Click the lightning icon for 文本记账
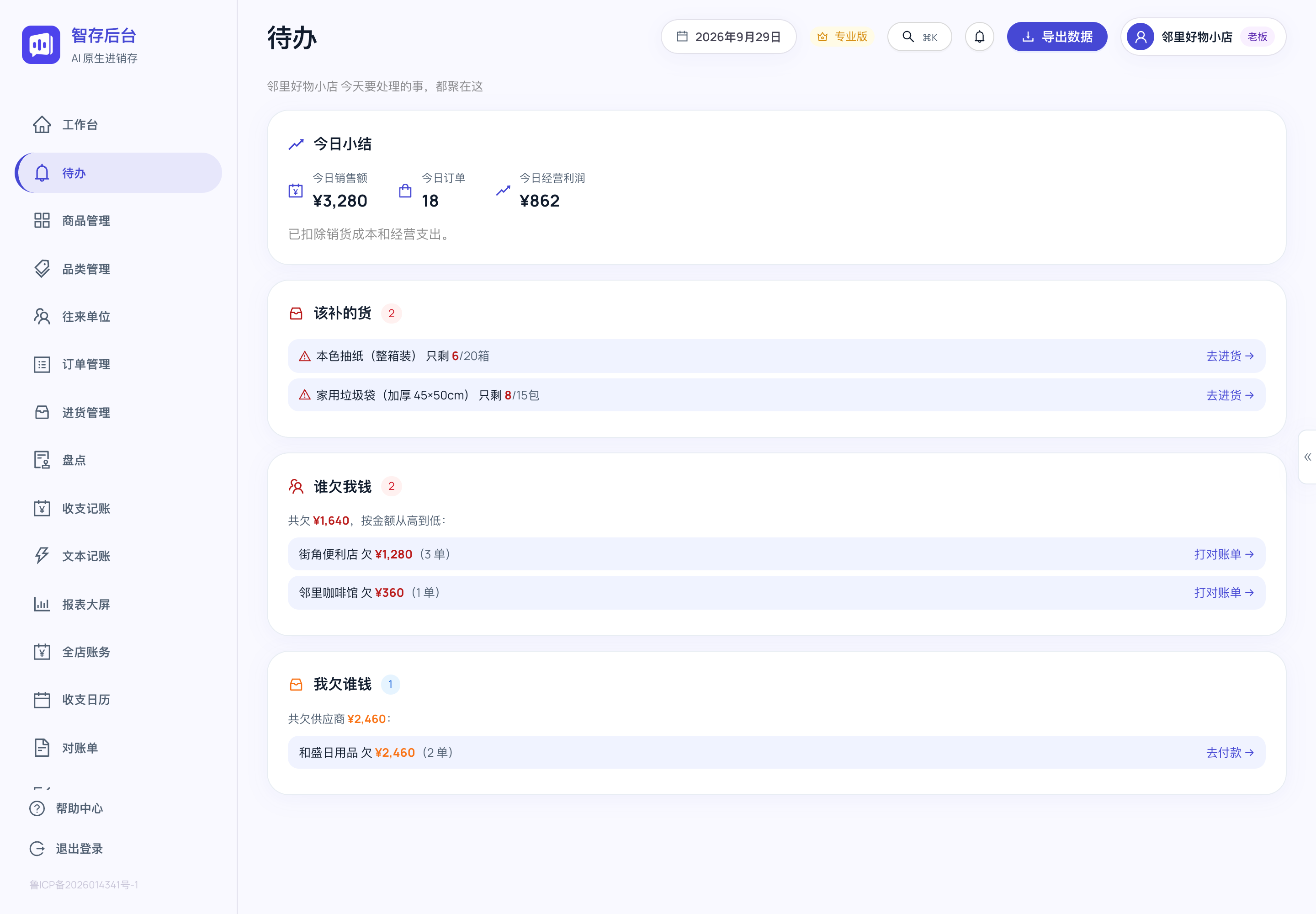Screen dimensions: 1316x914 [x=42, y=556]
